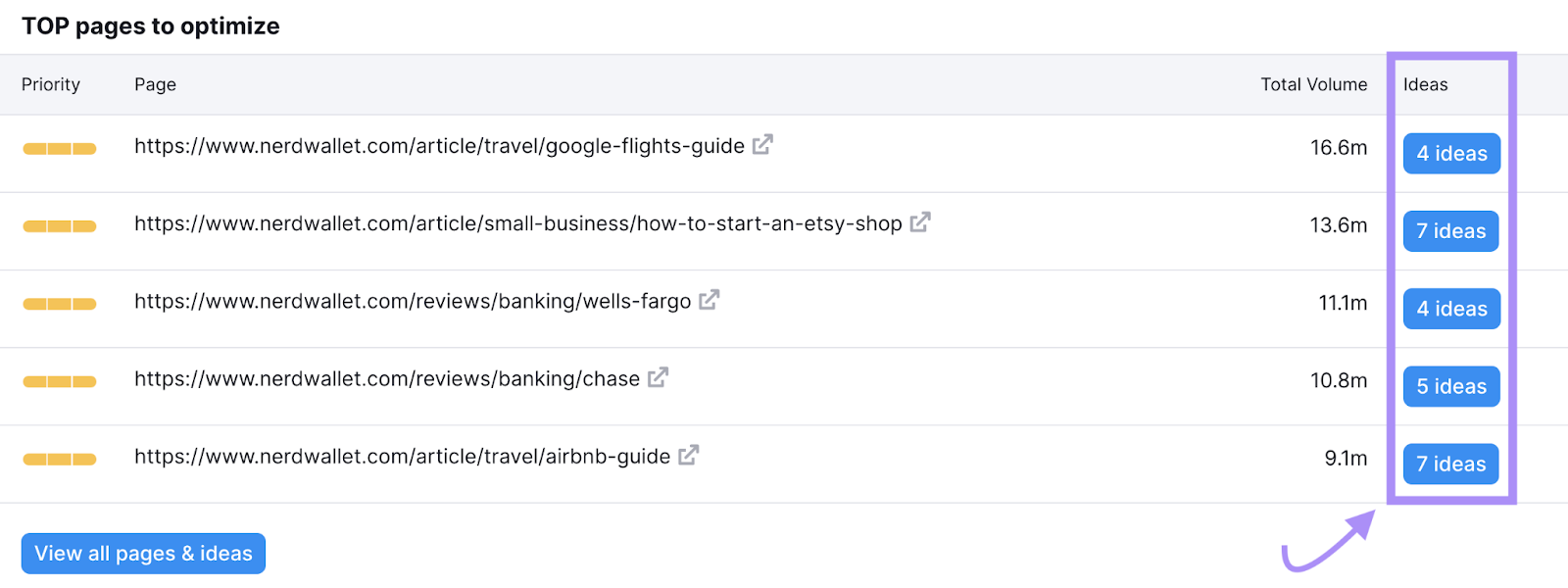Click the external link icon next to the chase review
Screen dimensions: 1568x588
pyautogui.click(x=657, y=377)
